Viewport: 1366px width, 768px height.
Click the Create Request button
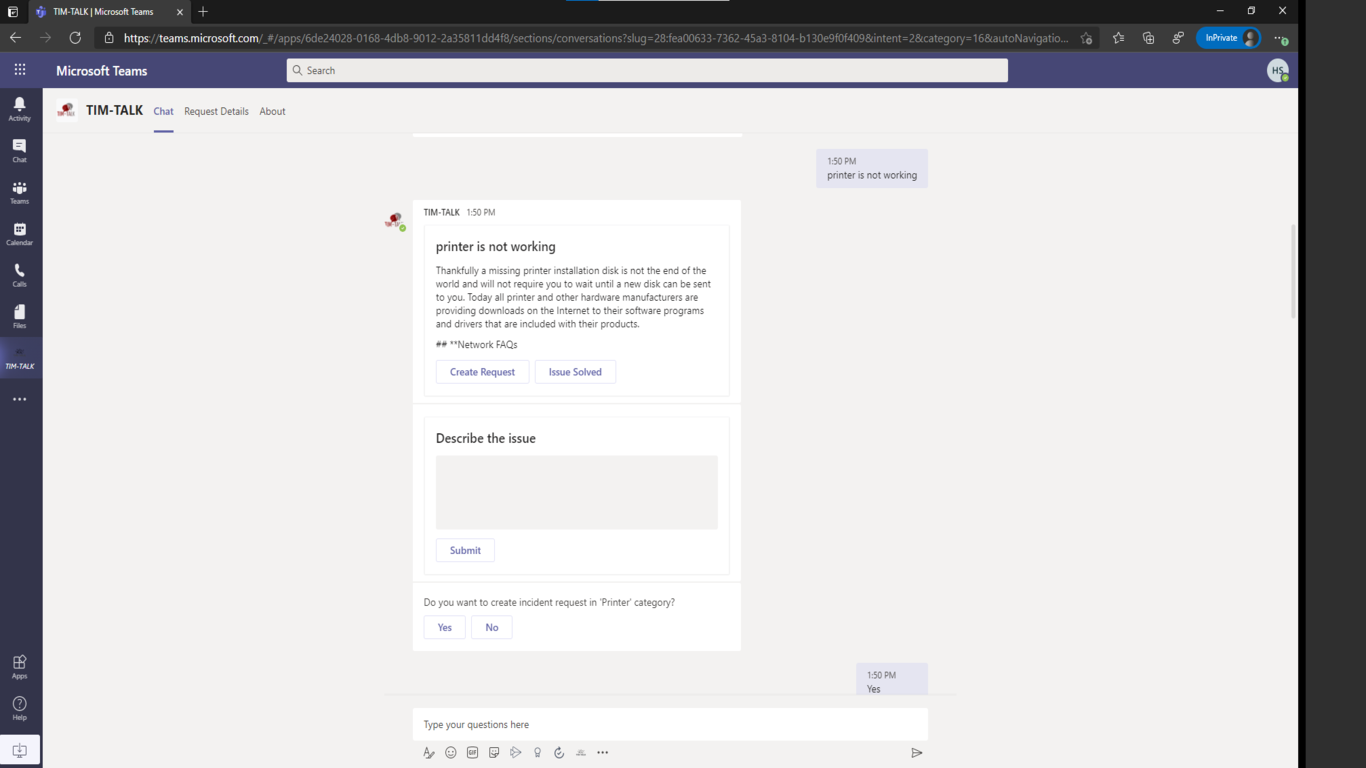(x=482, y=372)
